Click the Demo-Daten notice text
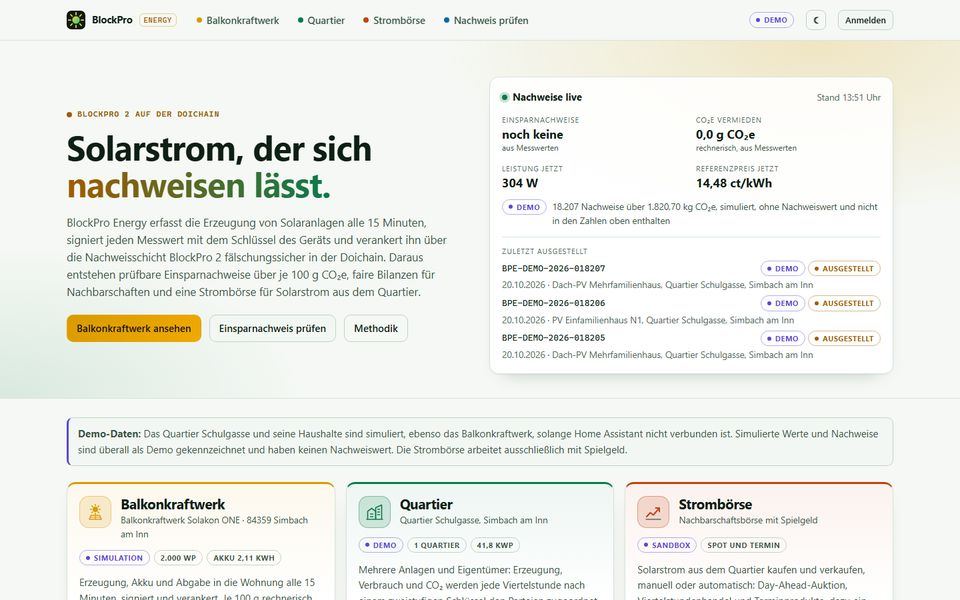Screen dimensions: 960x600 (x=480, y=441)
